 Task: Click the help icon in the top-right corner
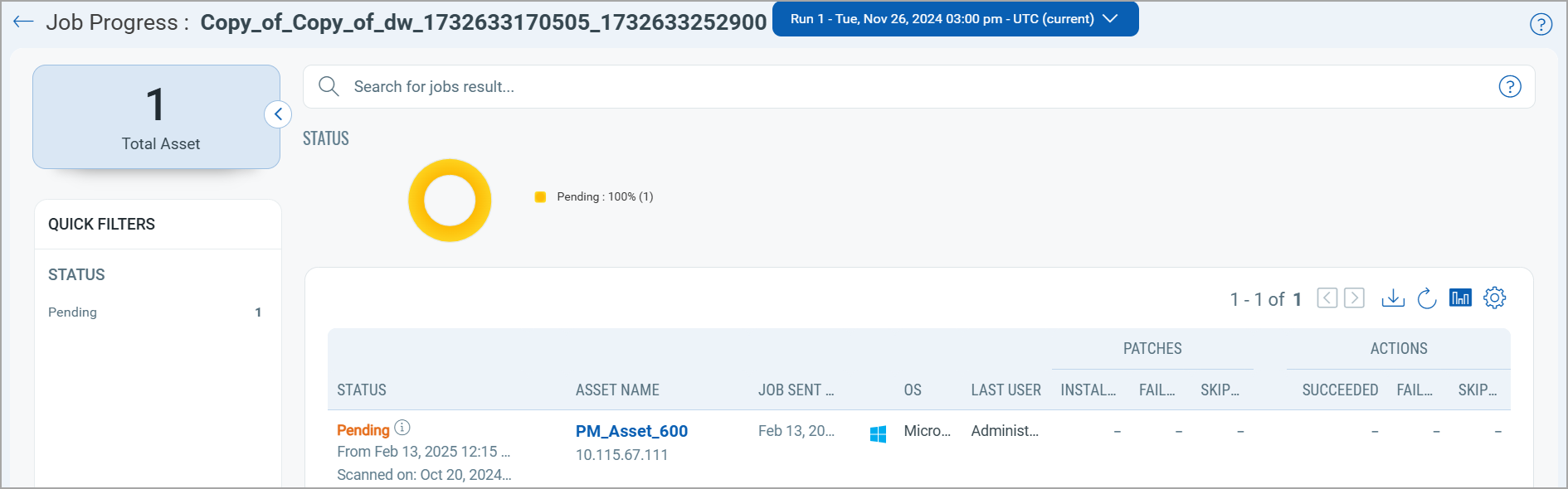coord(1541,25)
